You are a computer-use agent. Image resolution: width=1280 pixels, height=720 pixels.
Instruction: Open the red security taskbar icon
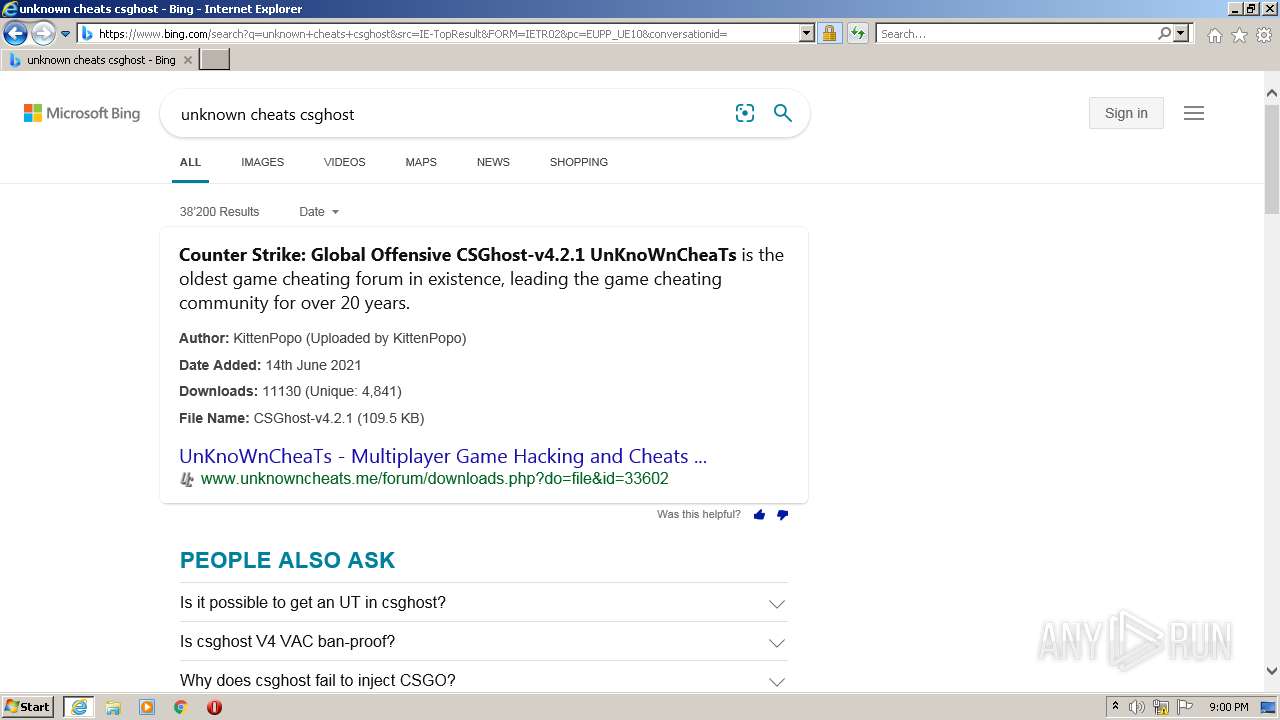pos(214,707)
